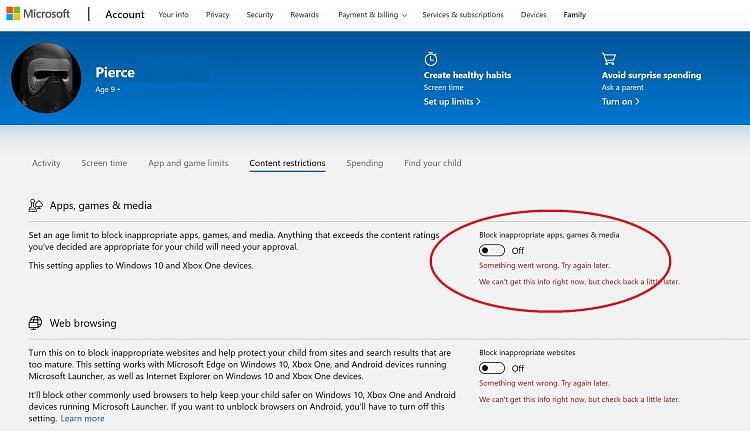Click the Create healthy habits heading
This screenshot has height=431, width=750.
(x=467, y=75)
